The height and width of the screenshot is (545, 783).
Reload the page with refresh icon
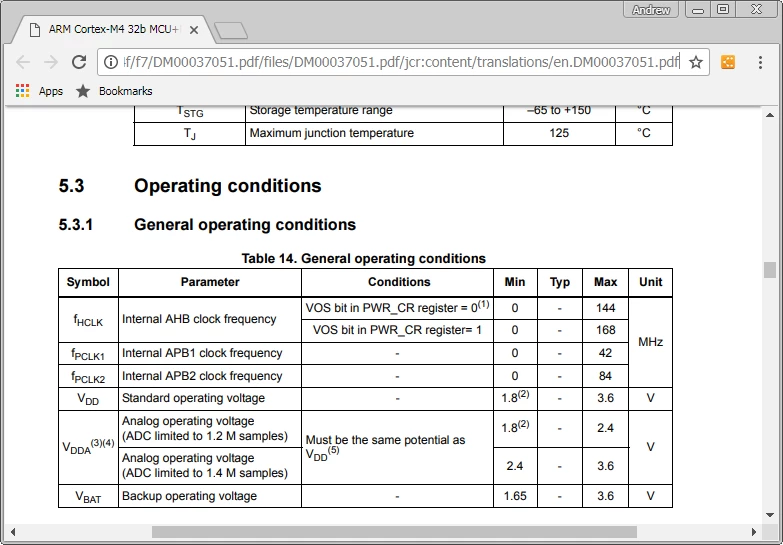point(79,62)
